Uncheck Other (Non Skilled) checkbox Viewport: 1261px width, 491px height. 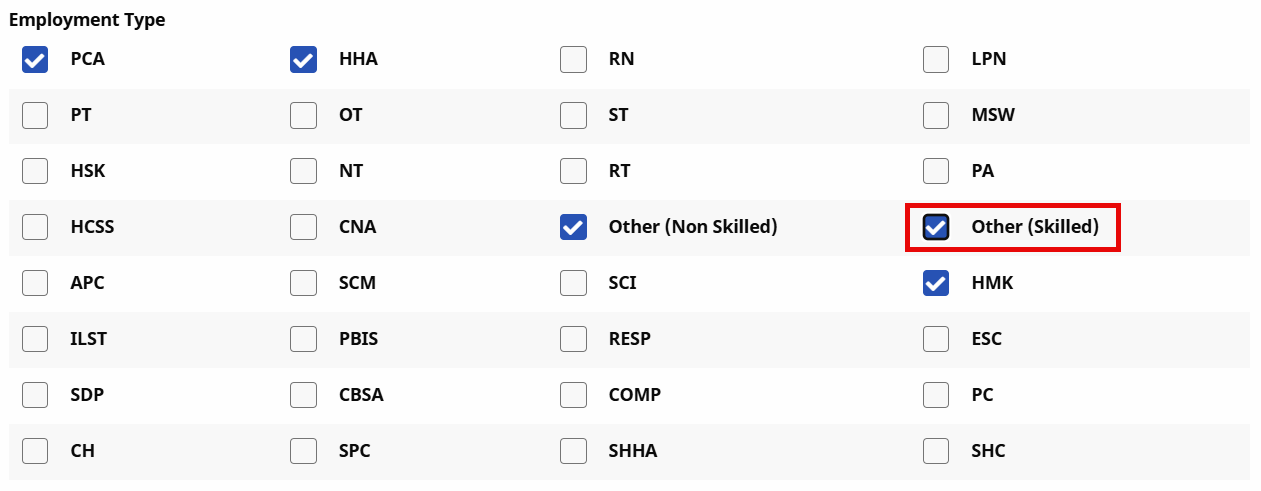573,228
